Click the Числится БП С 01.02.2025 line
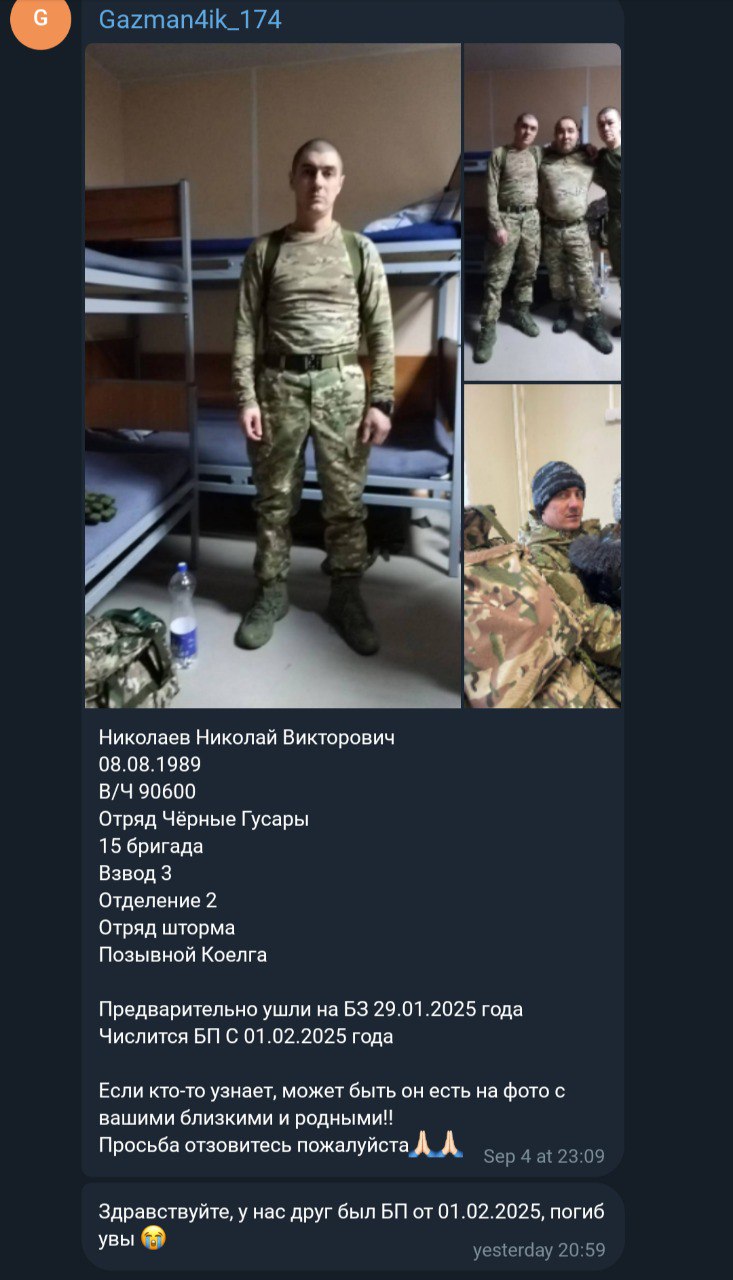This screenshot has height=1280, width=733. pyautogui.click(x=246, y=1036)
